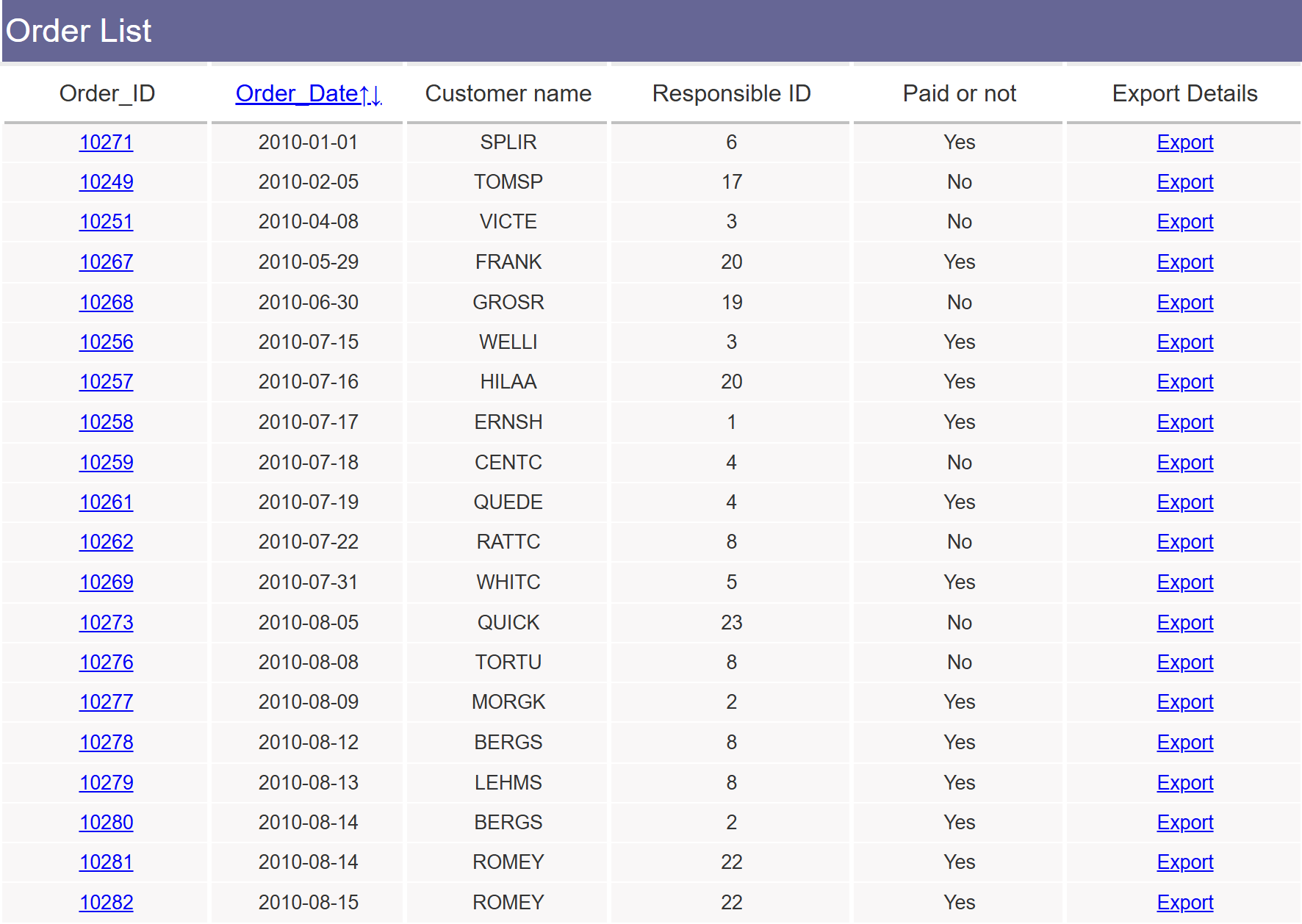
Task: Open order 10282 at the bottom
Action: click(106, 903)
